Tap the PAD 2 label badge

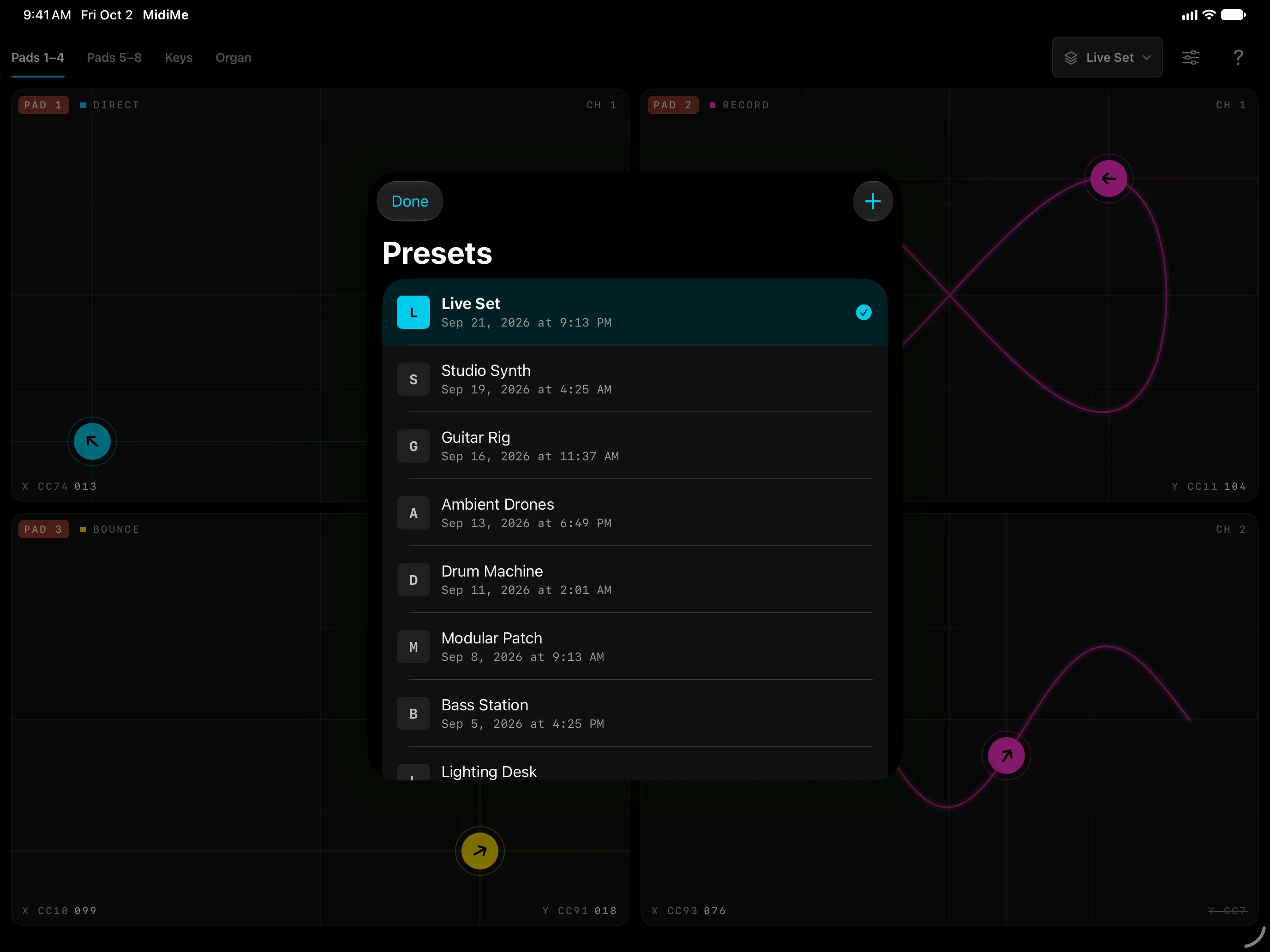click(x=673, y=105)
